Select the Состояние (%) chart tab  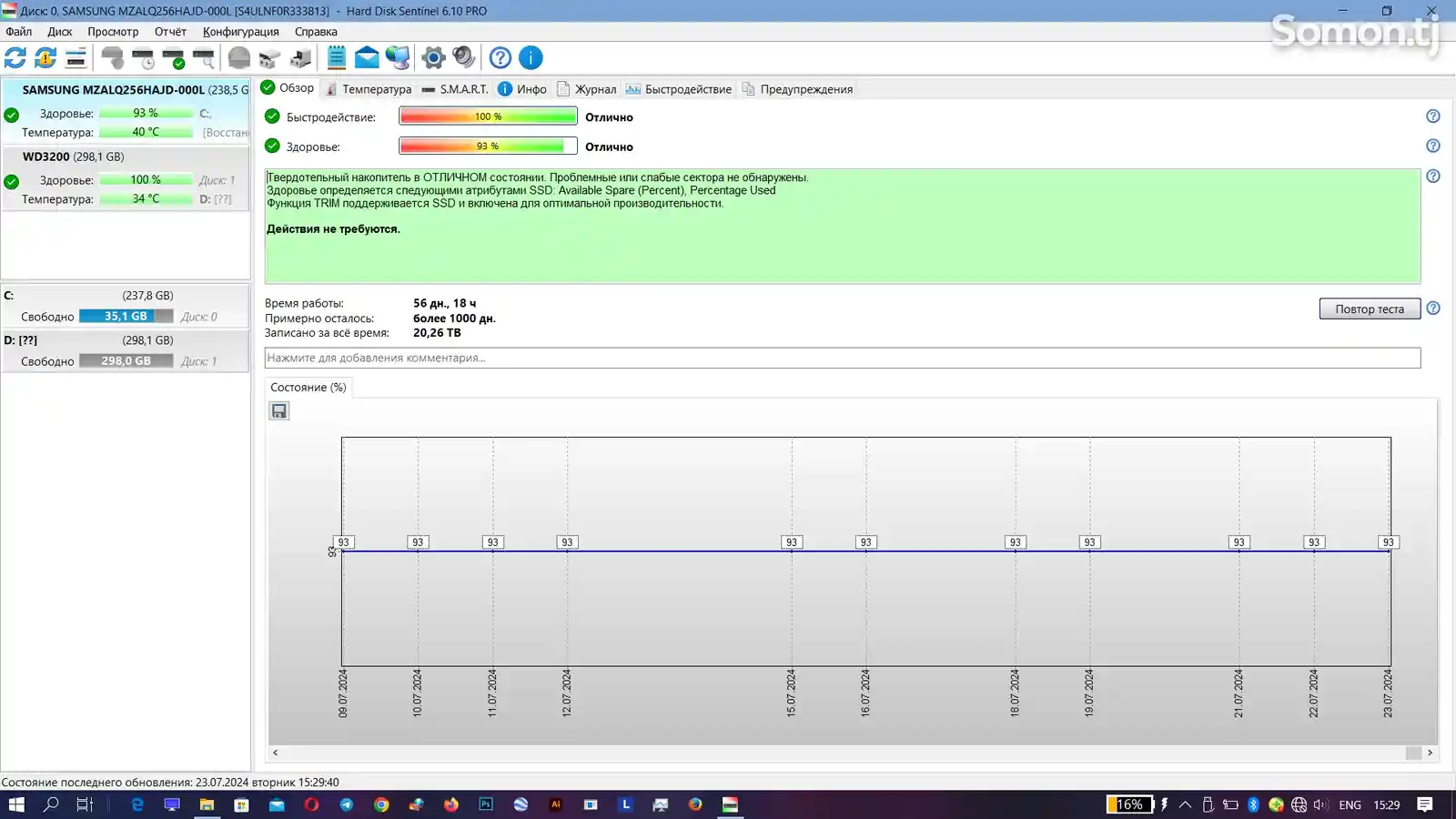308,387
